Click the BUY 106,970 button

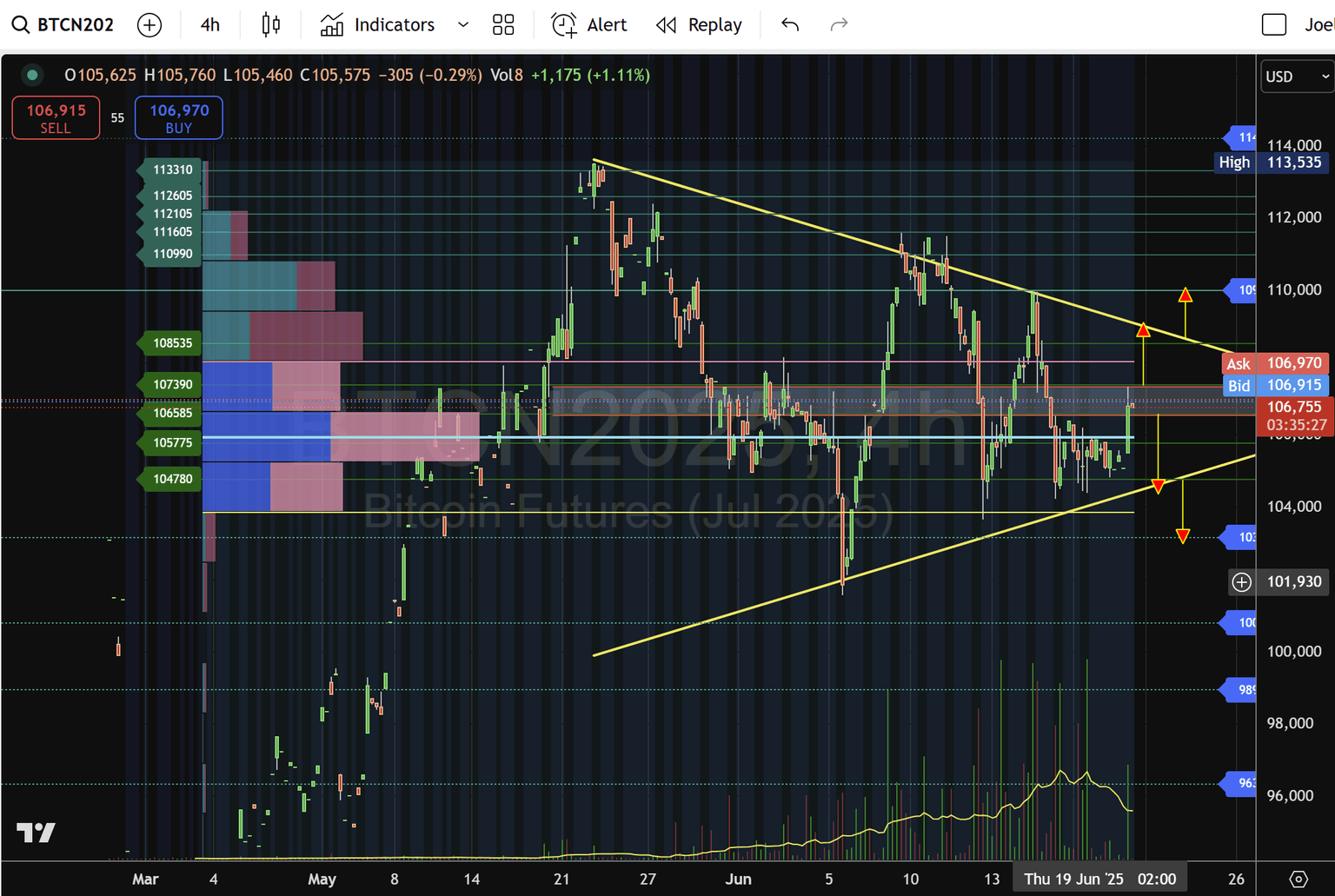tap(178, 117)
